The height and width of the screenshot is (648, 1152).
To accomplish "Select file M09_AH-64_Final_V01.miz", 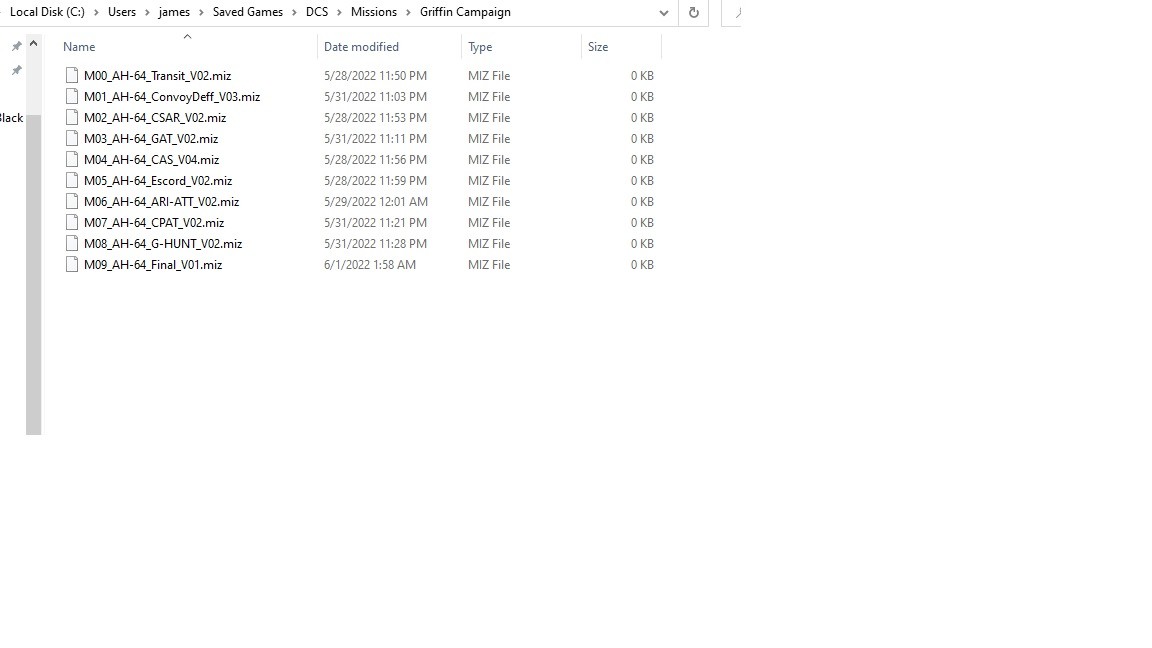I will click(153, 264).
